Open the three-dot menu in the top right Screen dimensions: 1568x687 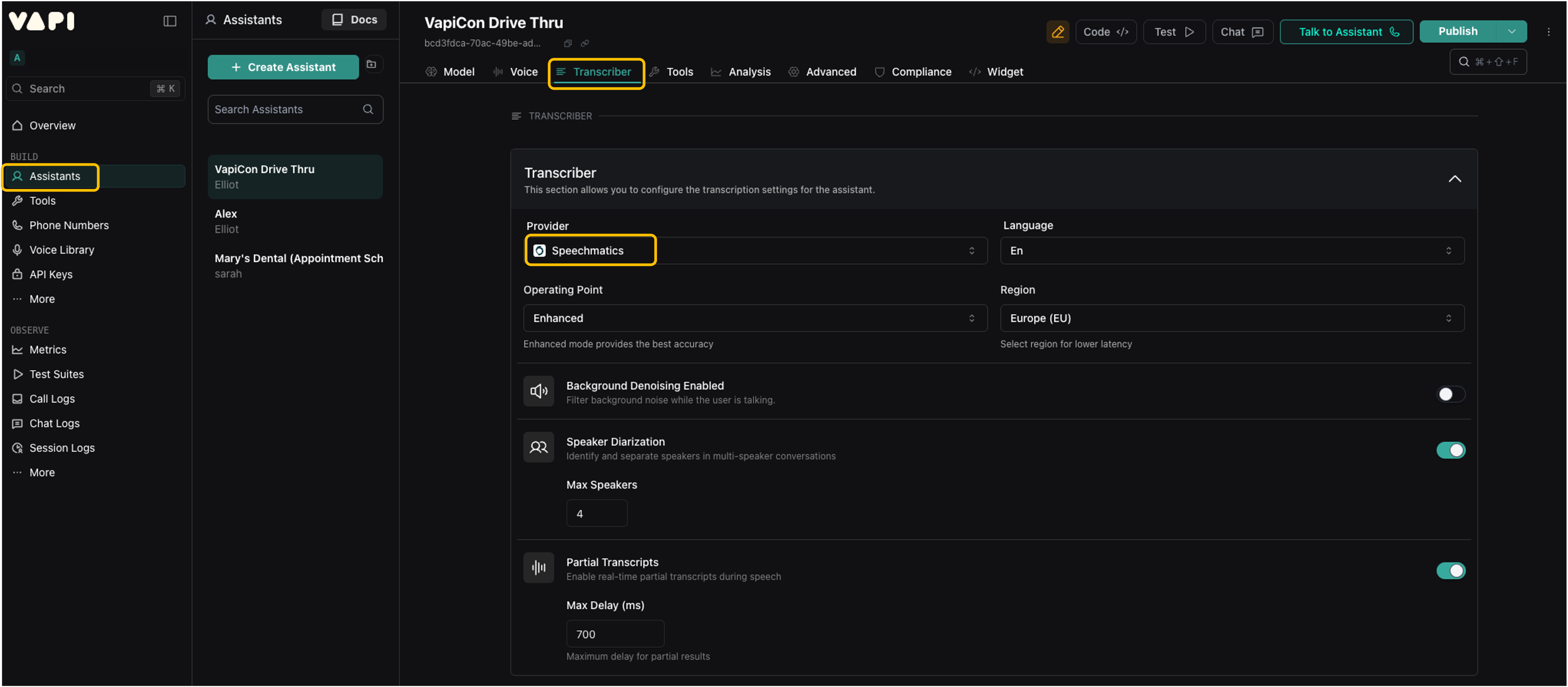pos(1548,32)
